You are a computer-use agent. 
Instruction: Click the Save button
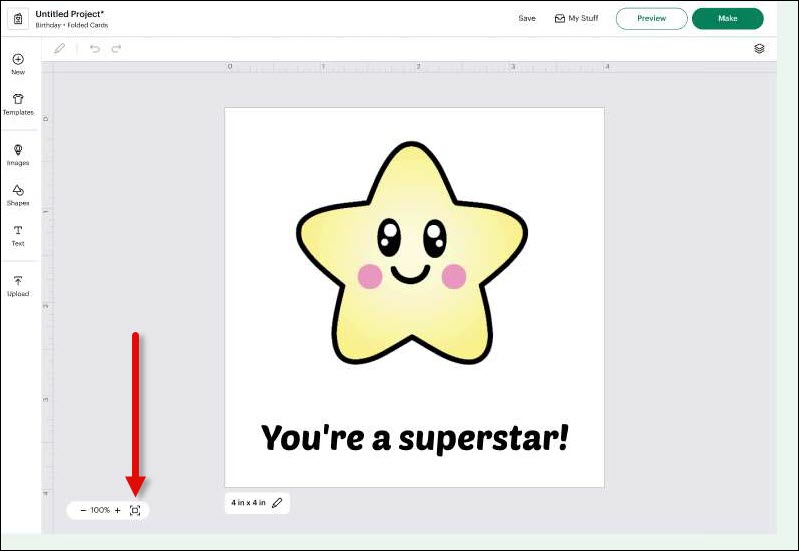click(527, 18)
